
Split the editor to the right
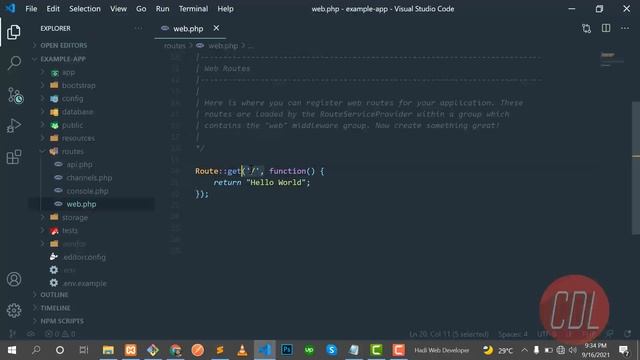point(606,28)
